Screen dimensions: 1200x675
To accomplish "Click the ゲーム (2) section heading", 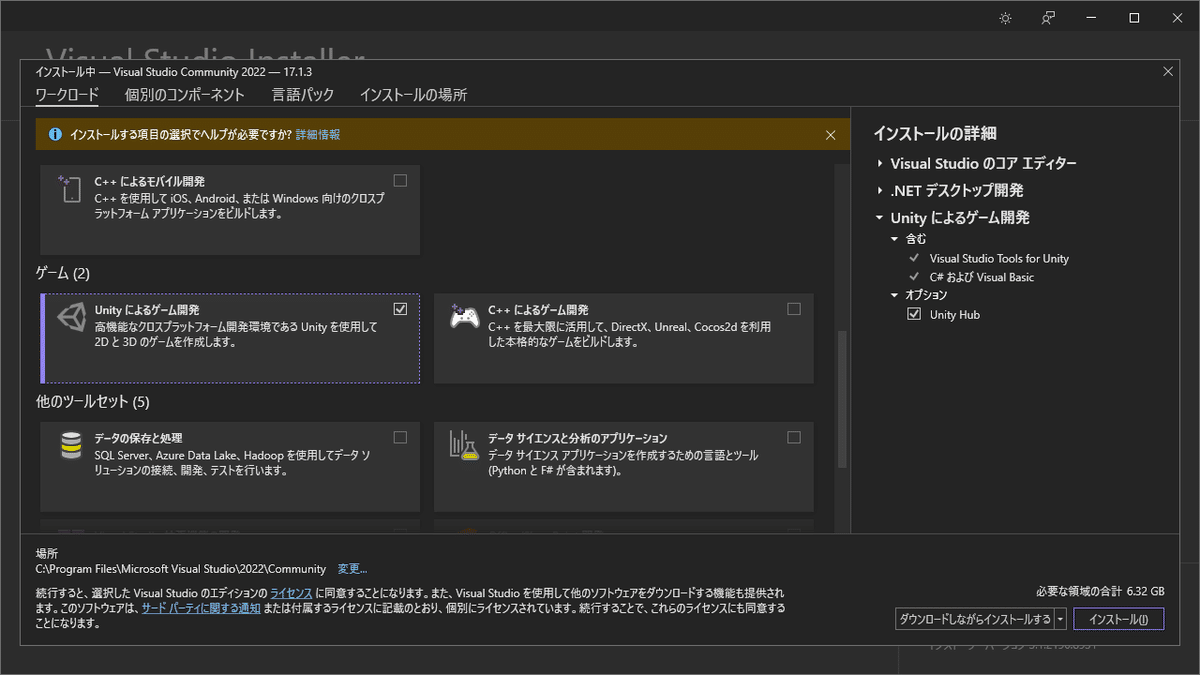I will point(63,273).
